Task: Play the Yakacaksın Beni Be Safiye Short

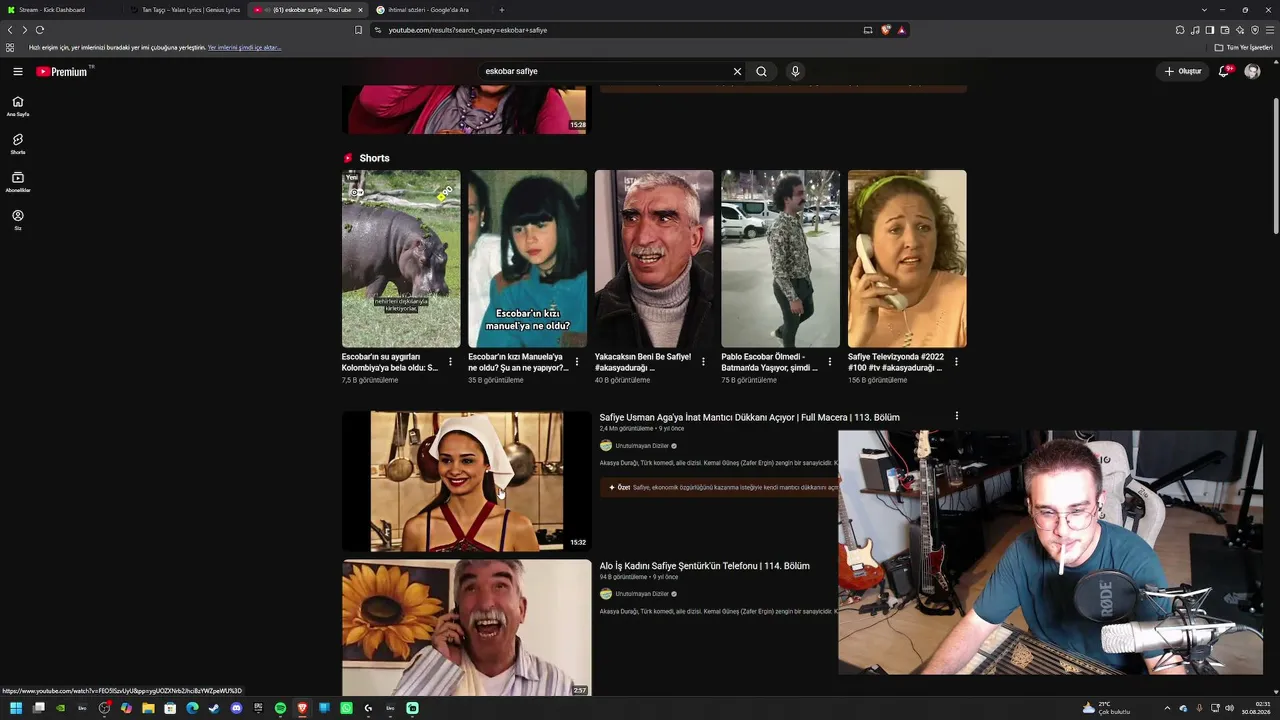Action: click(x=654, y=259)
